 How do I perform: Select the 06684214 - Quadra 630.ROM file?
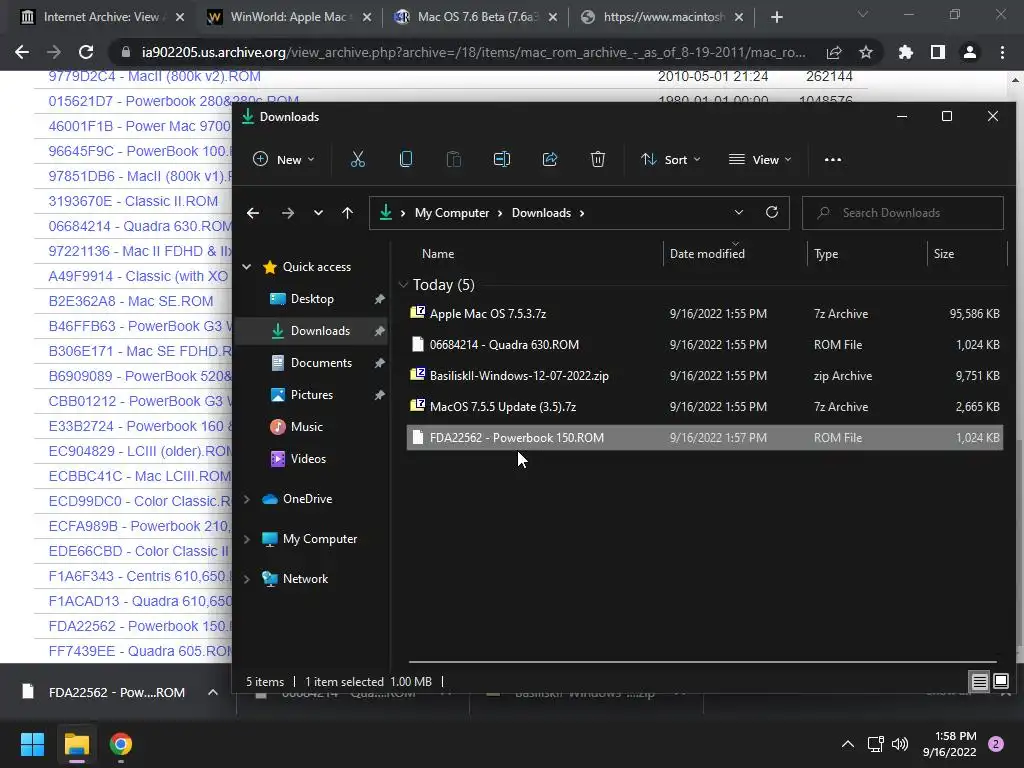(704, 344)
